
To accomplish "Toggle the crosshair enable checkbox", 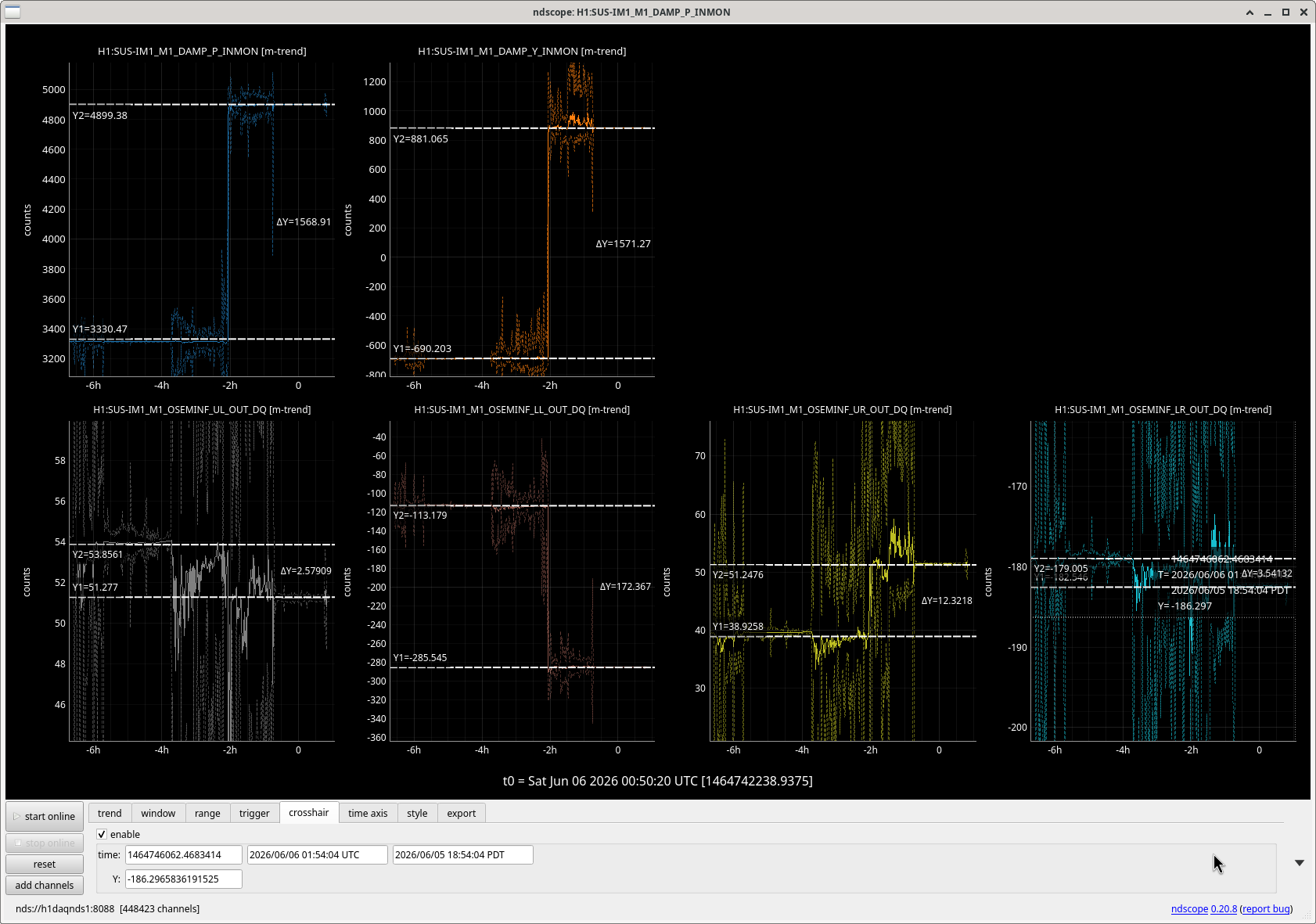I will click(102, 834).
